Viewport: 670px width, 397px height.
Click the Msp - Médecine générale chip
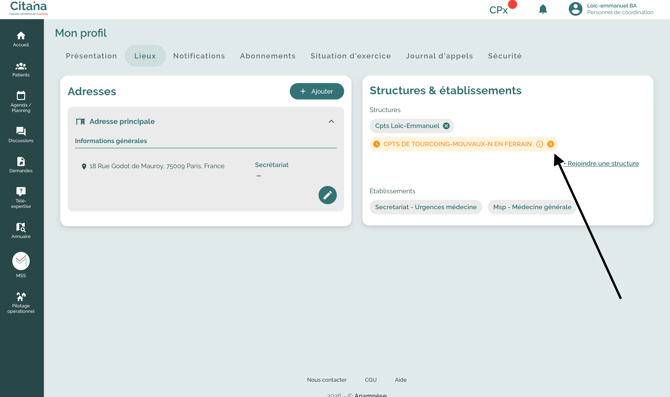pos(532,207)
